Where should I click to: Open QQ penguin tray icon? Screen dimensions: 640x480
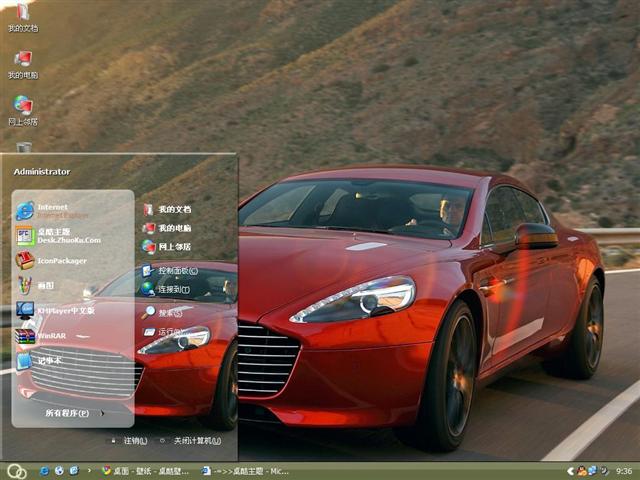click(x=582, y=471)
